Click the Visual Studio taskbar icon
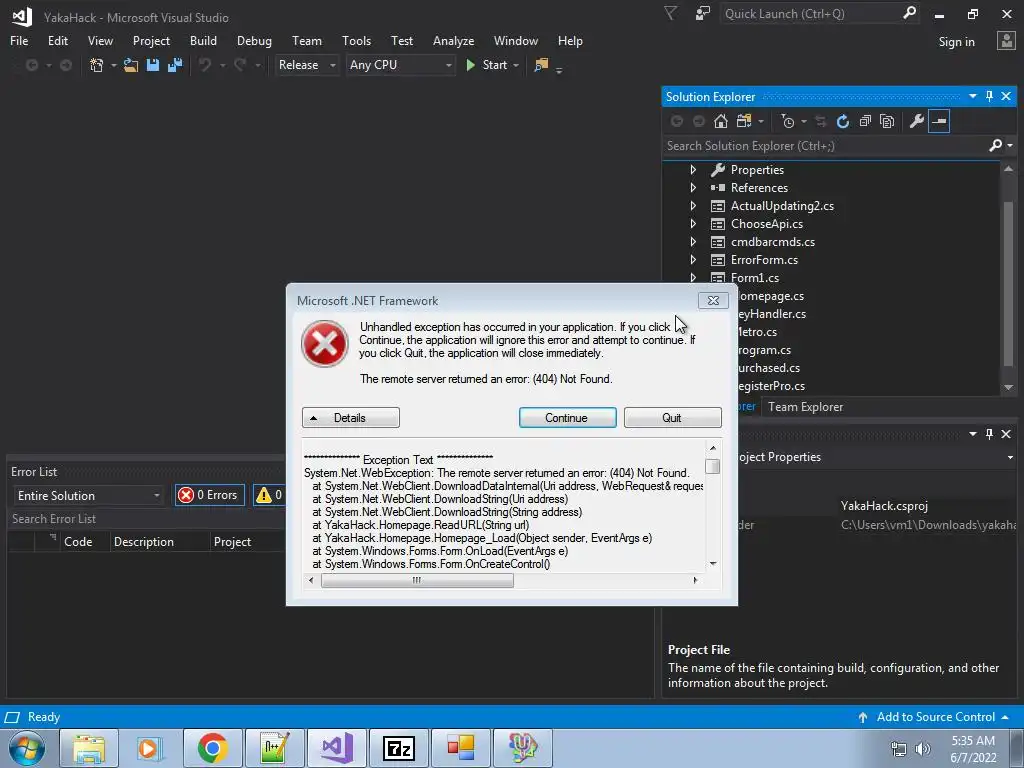Viewport: 1024px width, 768px height. click(x=337, y=748)
